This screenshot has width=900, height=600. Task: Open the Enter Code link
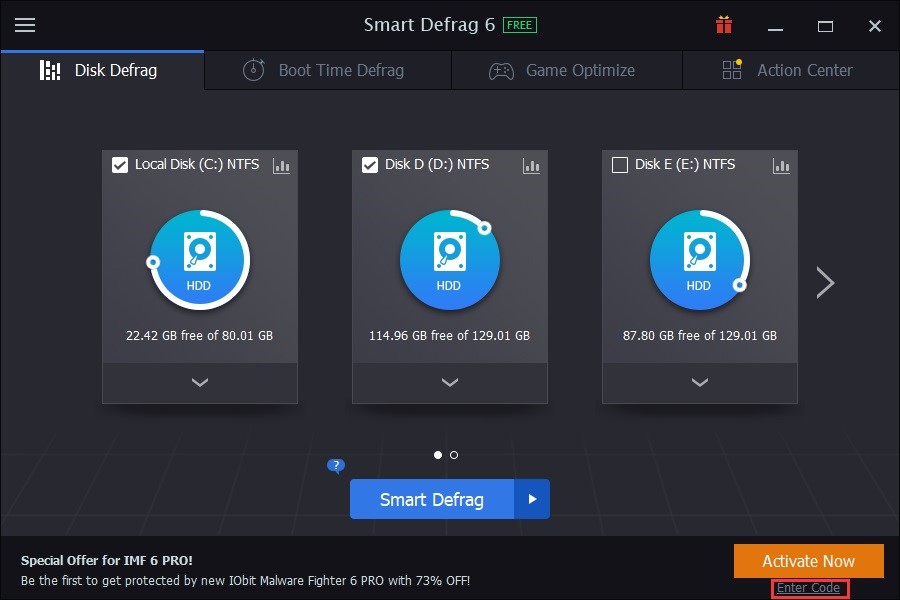(x=808, y=588)
